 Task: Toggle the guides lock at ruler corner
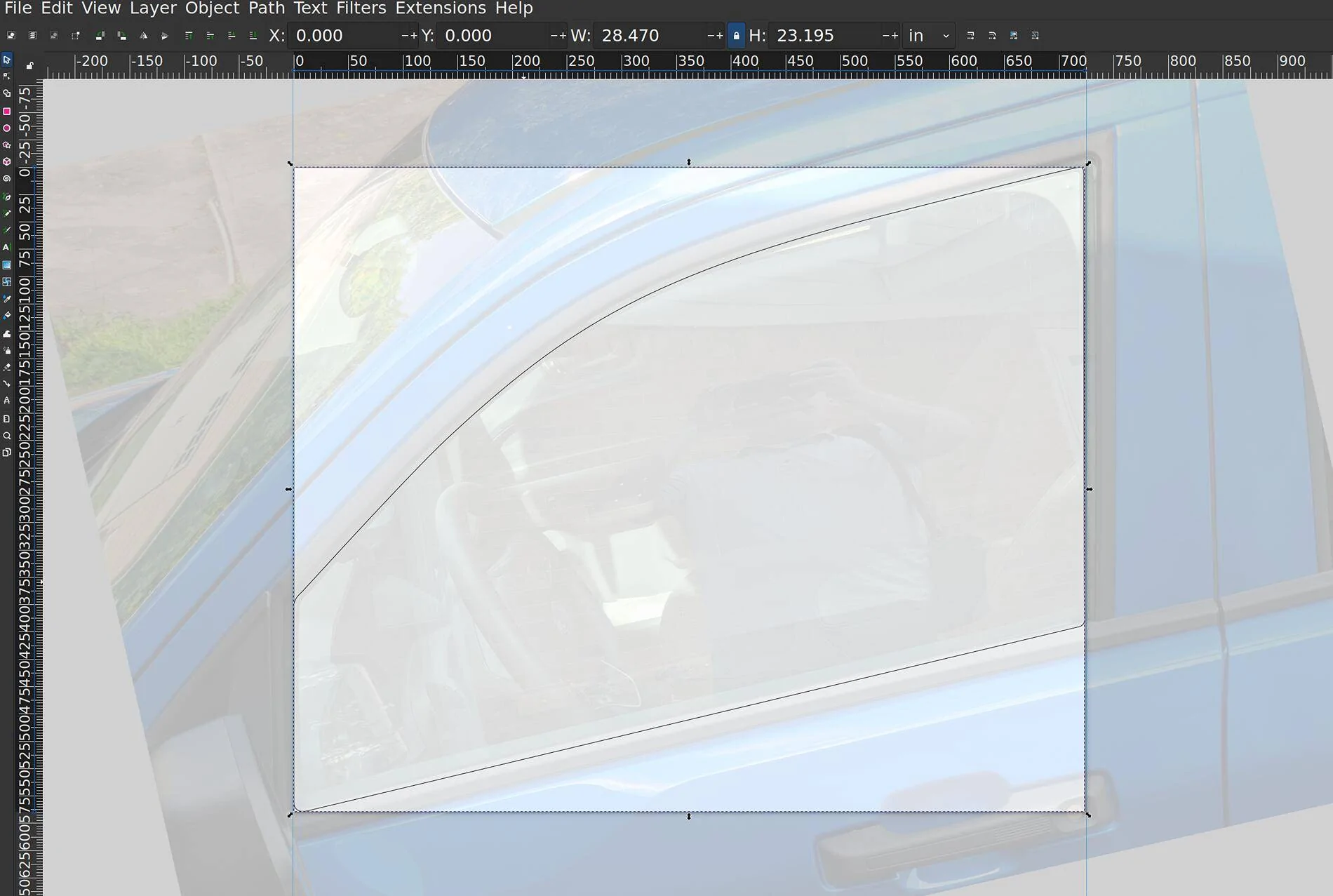(x=29, y=65)
